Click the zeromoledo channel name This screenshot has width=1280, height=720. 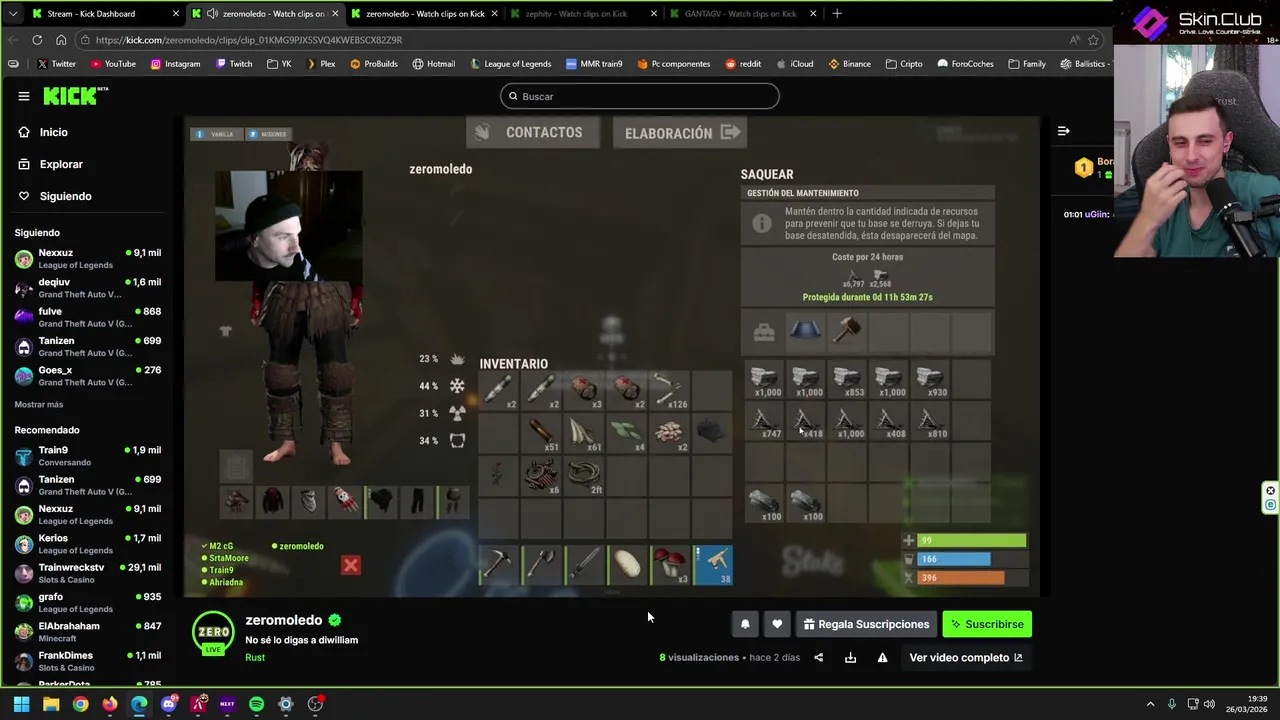[x=284, y=620]
